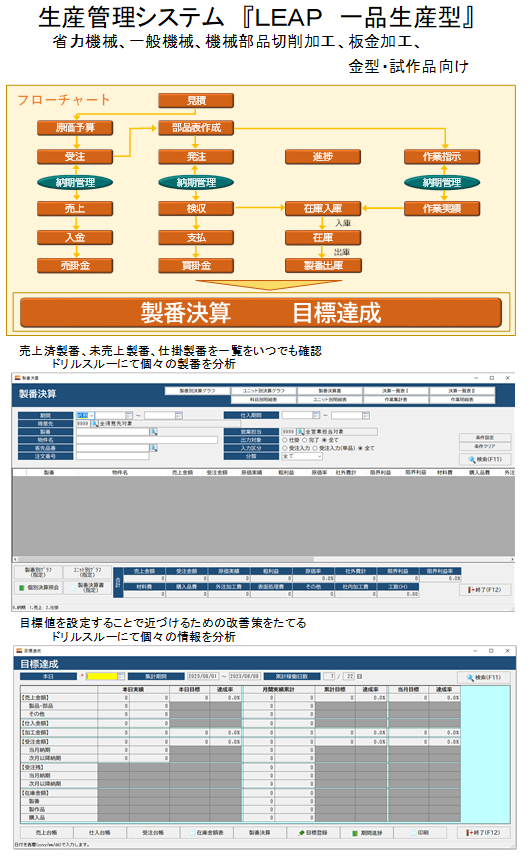Select the 完了 radio button for 出力対象
The width and height of the screenshot is (530, 857).
[304, 440]
